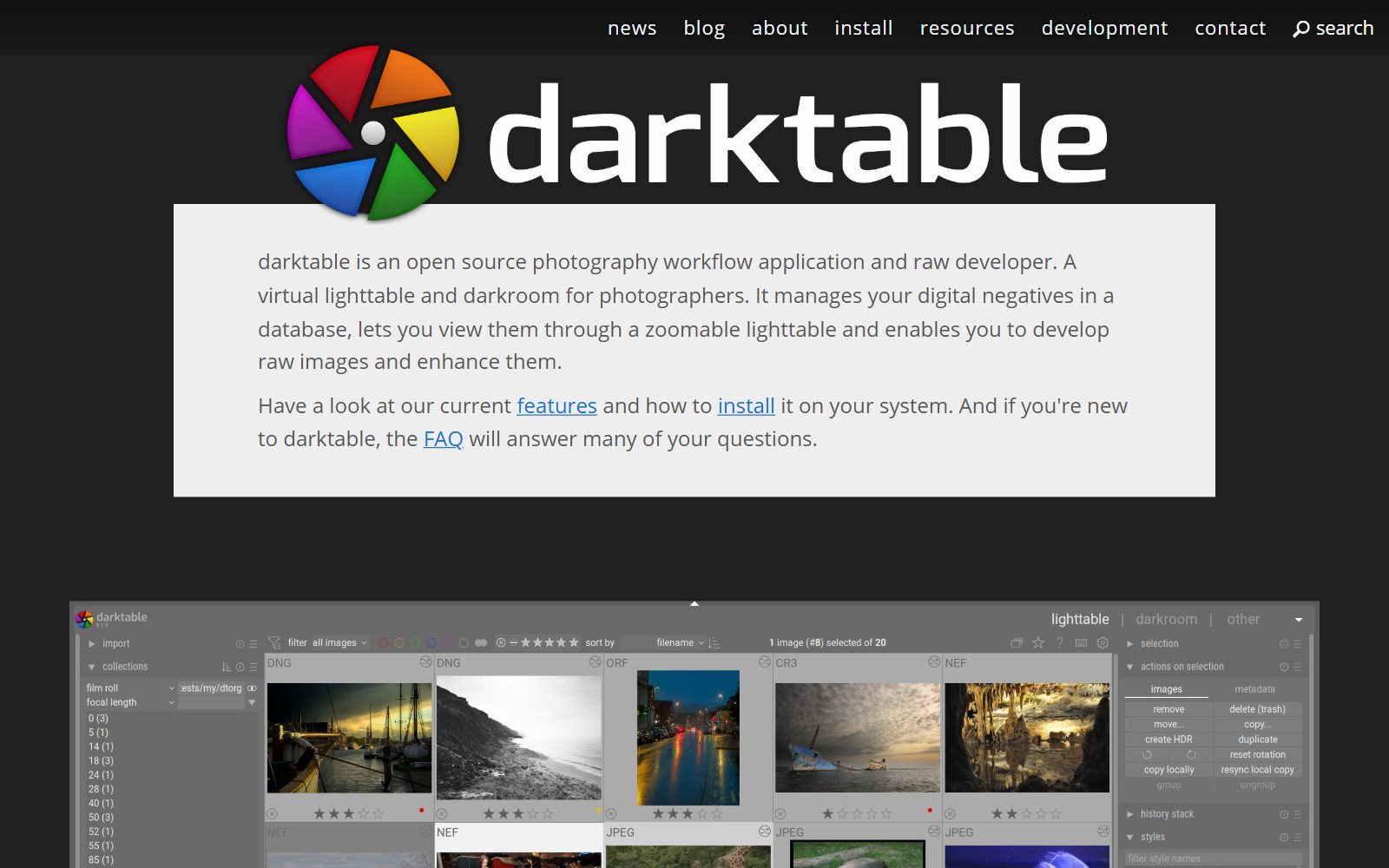Click the star overlays icon in the top toolbar
The height and width of the screenshot is (868, 1389).
point(1038,643)
